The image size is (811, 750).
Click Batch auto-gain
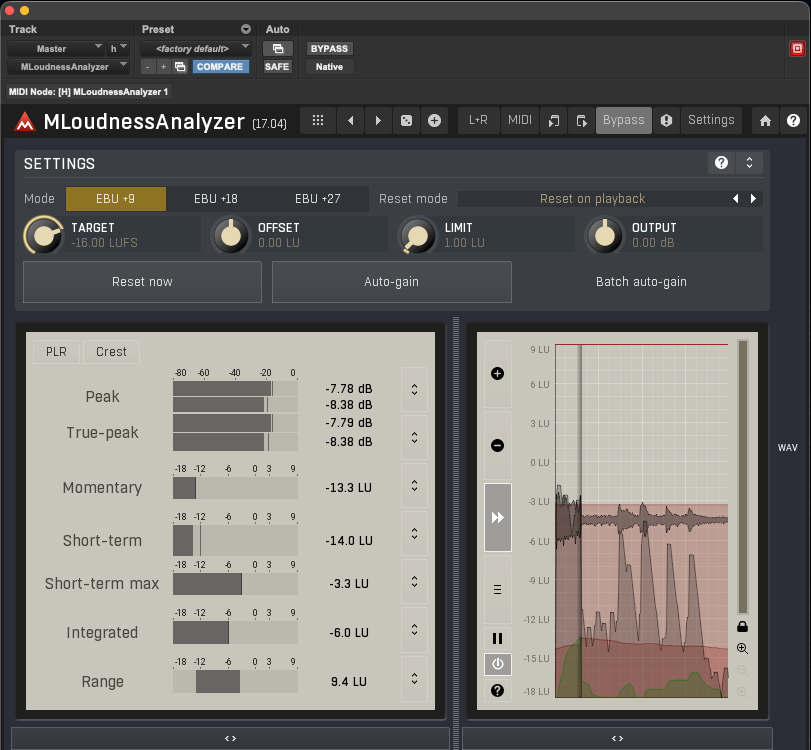click(x=641, y=282)
